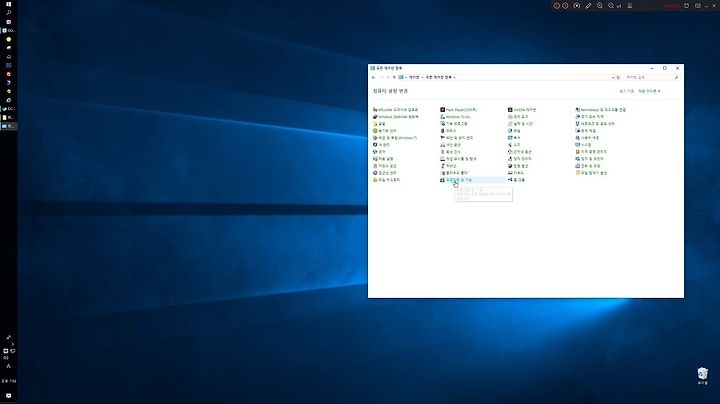The height and width of the screenshot is (404, 720).
Task: Open 저장소 공간 item
Action: 384,166
